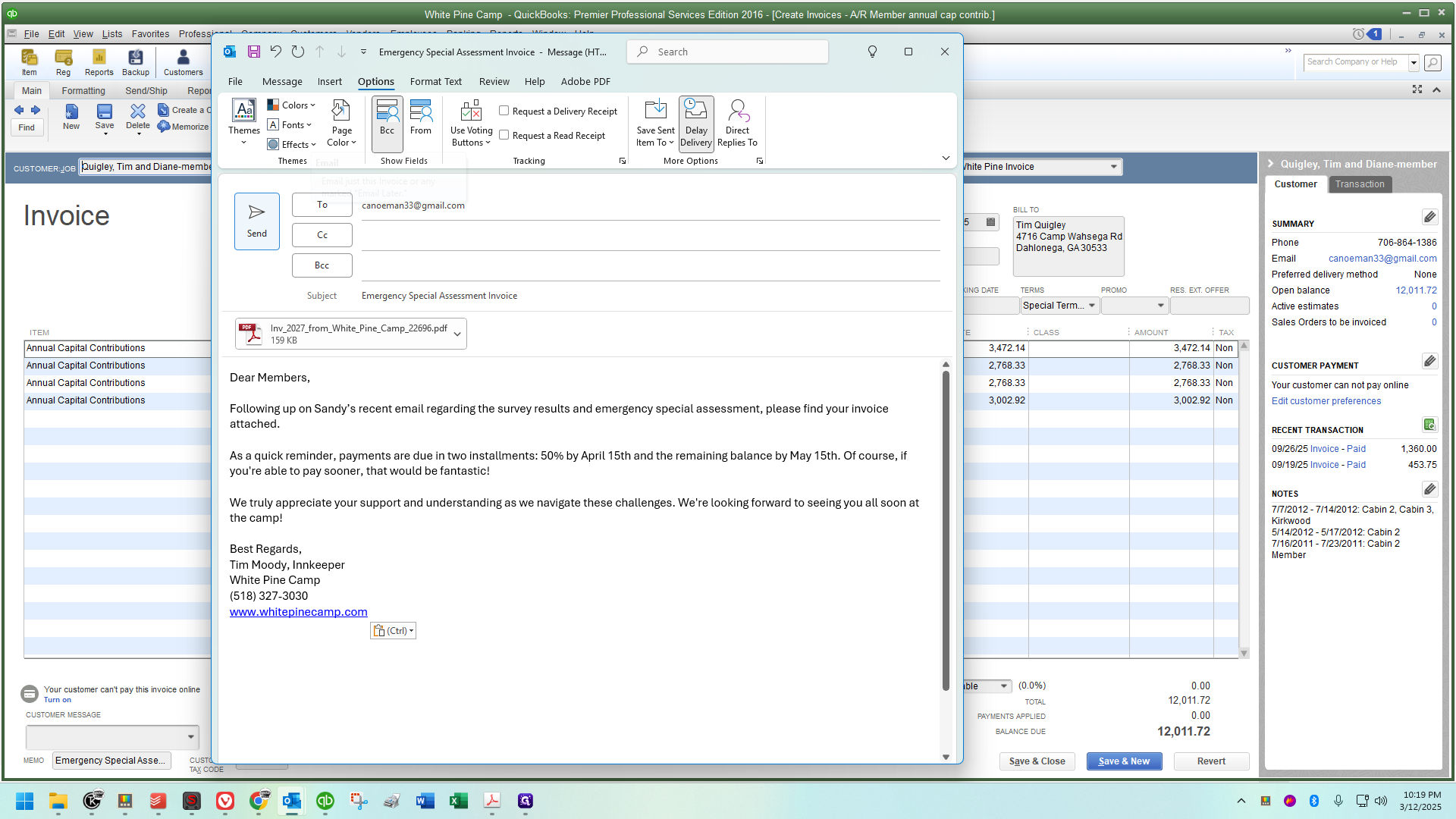This screenshot has width=1456, height=819.
Task: Click the Bcc recipients button
Action: coord(322,265)
